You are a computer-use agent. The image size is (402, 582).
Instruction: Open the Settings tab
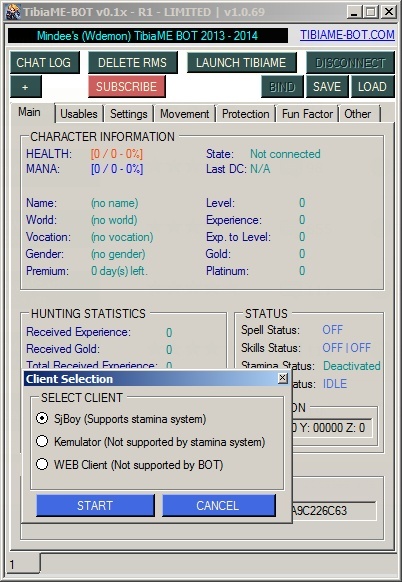click(129, 114)
